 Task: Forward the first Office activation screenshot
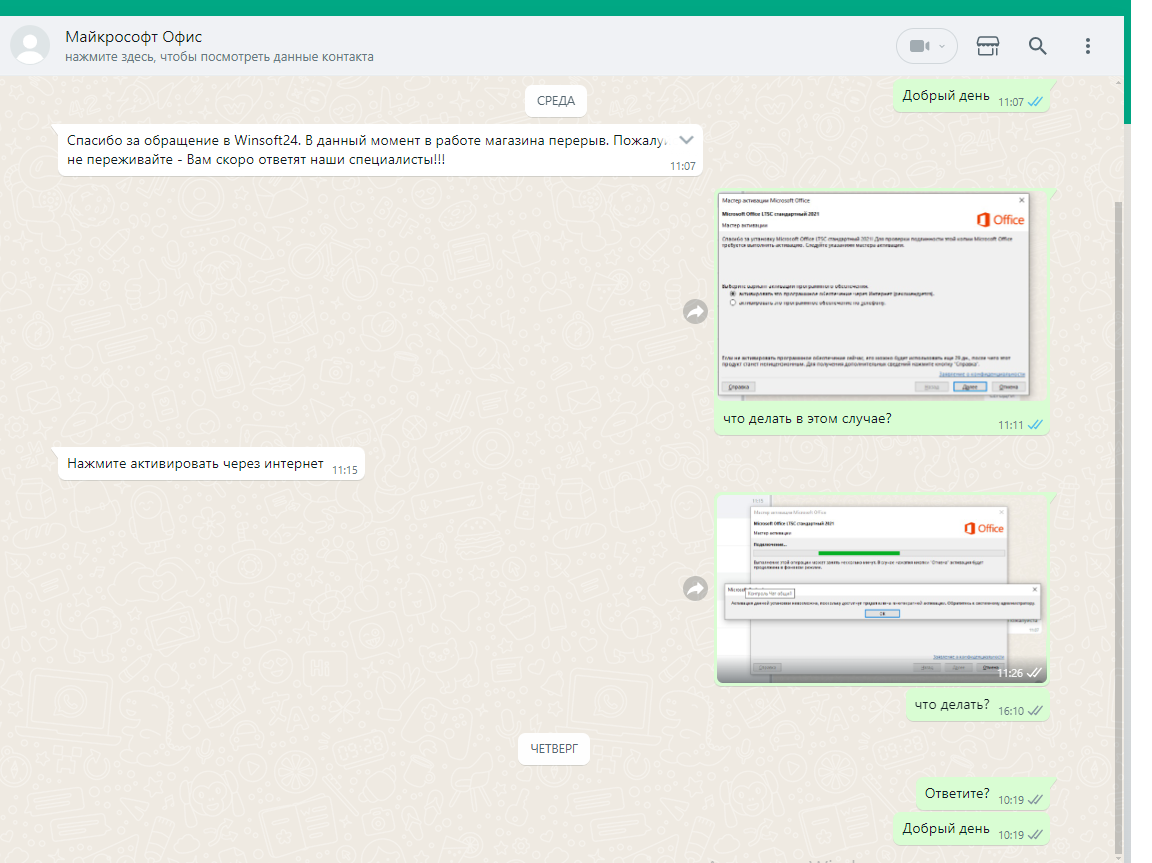tap(695, 311)
